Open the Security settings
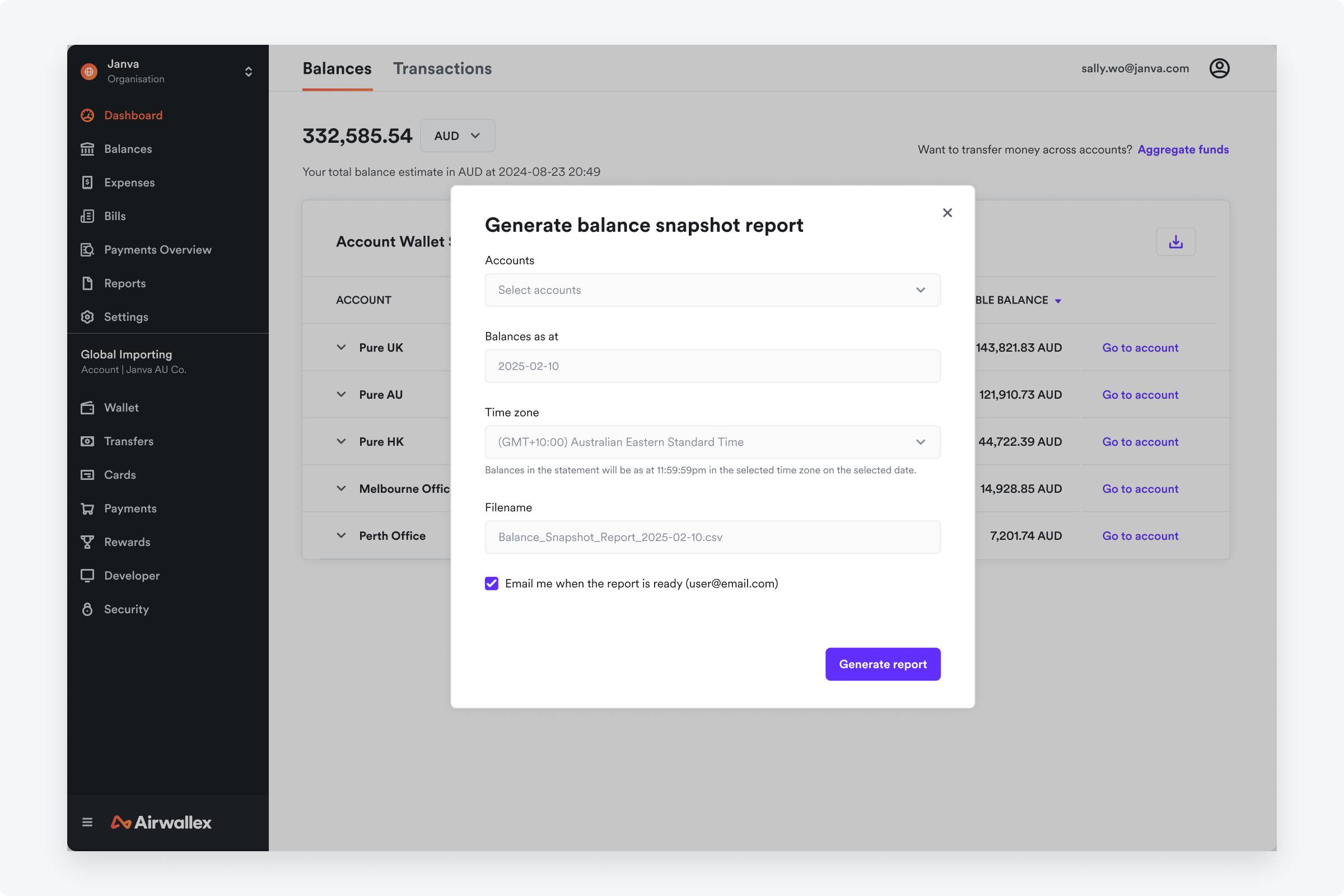The width and height of the screenshot is (1344, 896). (127, 609)
